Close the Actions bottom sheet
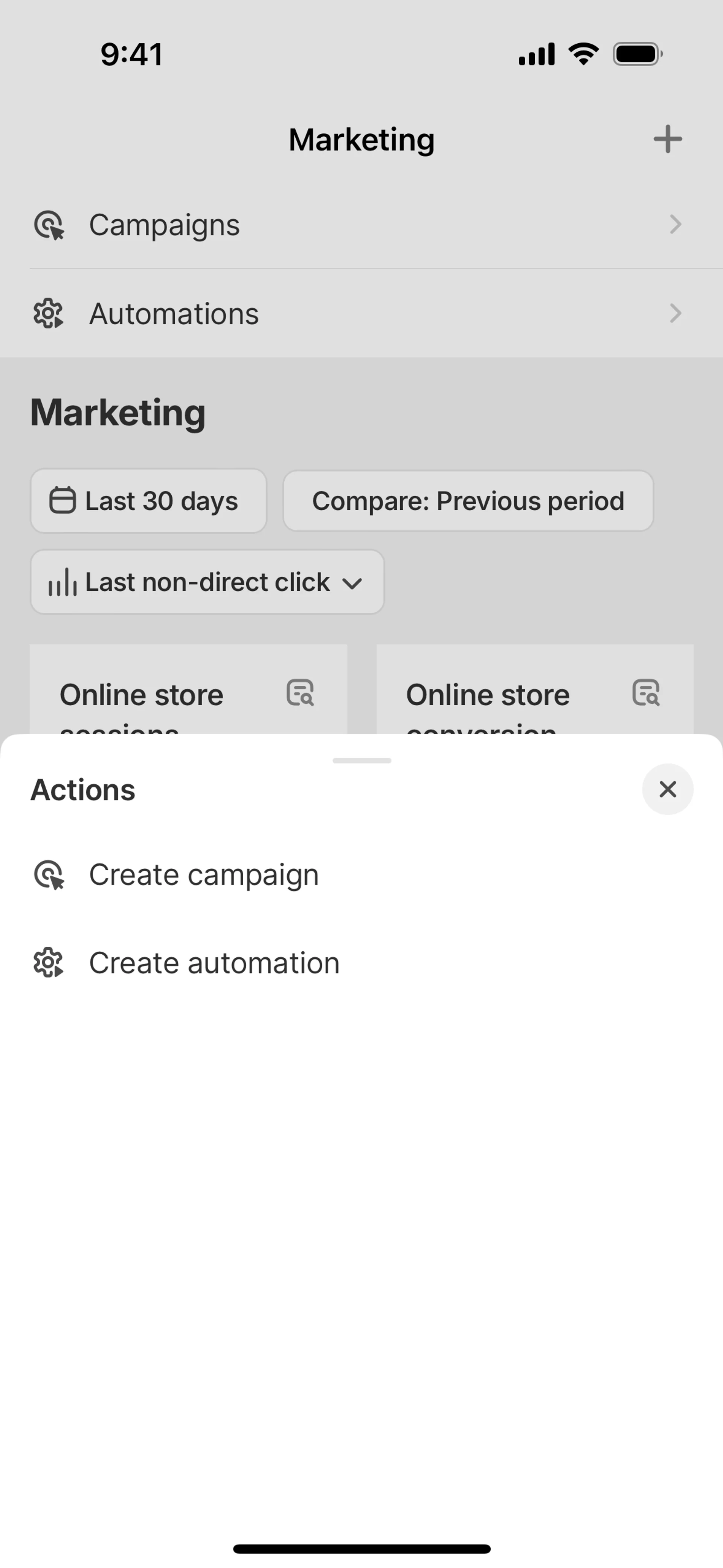 click(668, 790)
